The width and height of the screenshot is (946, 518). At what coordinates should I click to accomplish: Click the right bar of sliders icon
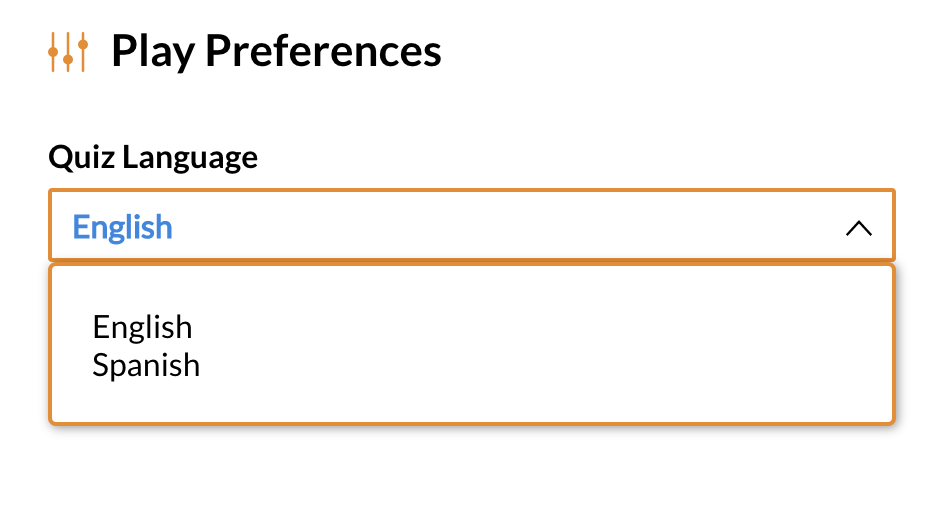(x=83, y=52)
